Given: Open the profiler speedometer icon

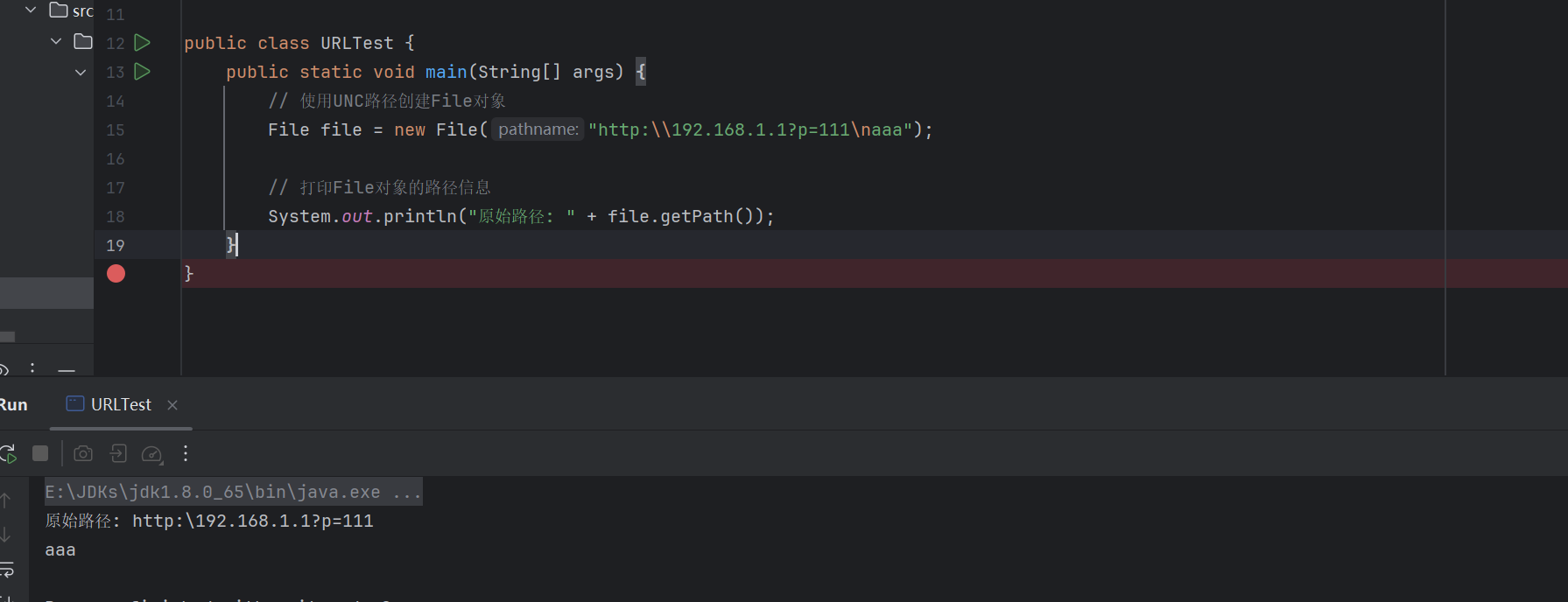Looking at the screenshot, I should click(x=151, y=454).
